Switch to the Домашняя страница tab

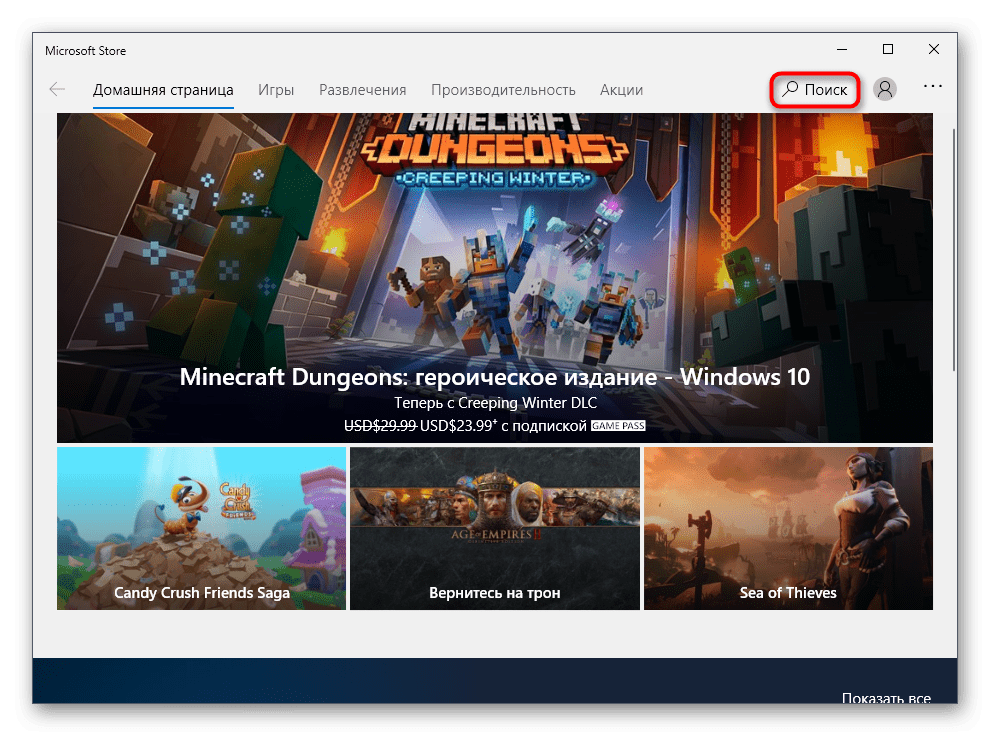pyautogui.click(x=163, y=89)
